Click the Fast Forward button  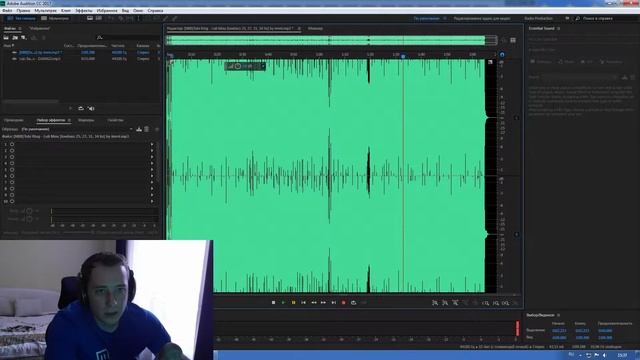323,303
